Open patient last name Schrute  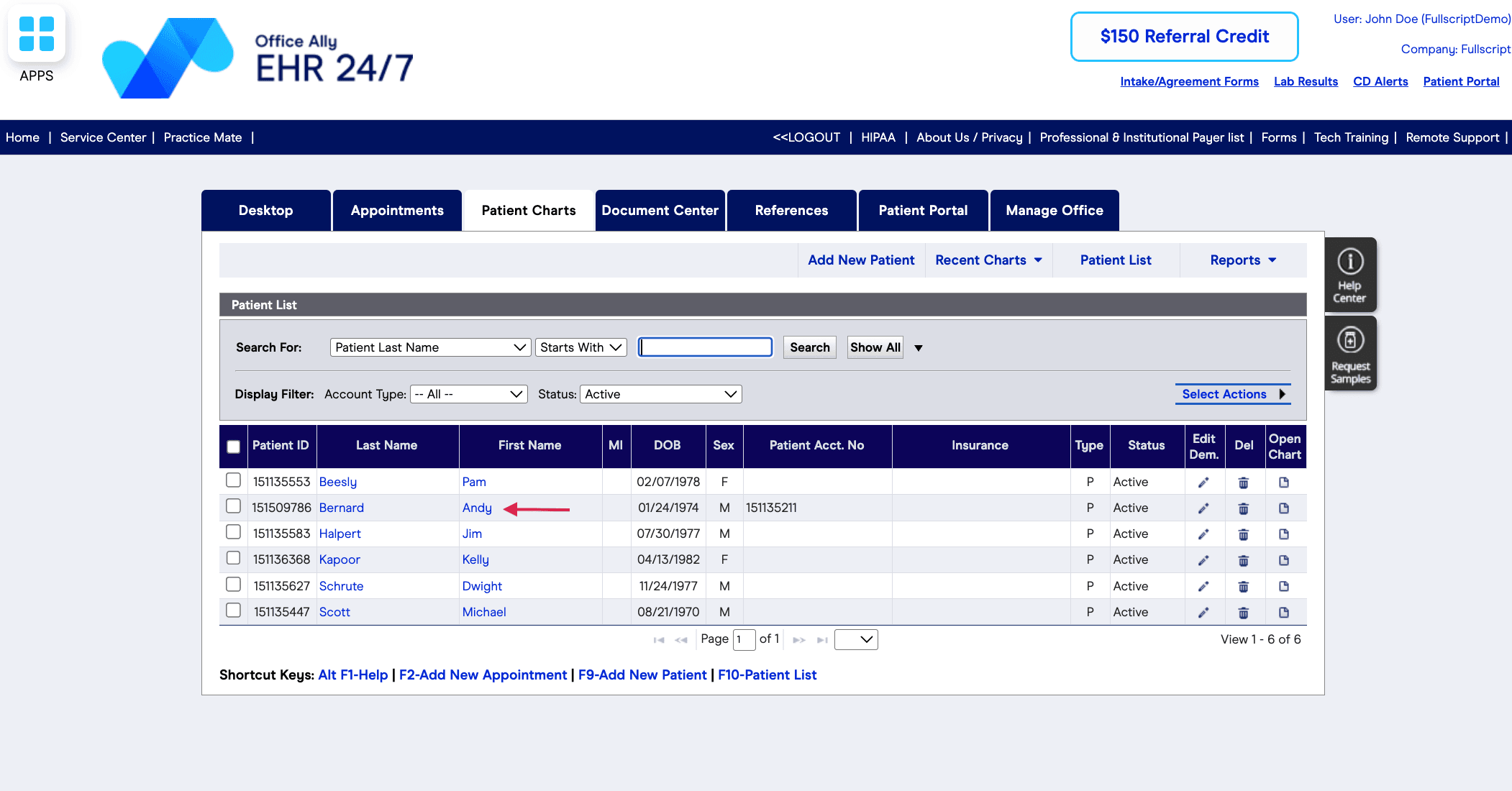[x=341, y=586]
